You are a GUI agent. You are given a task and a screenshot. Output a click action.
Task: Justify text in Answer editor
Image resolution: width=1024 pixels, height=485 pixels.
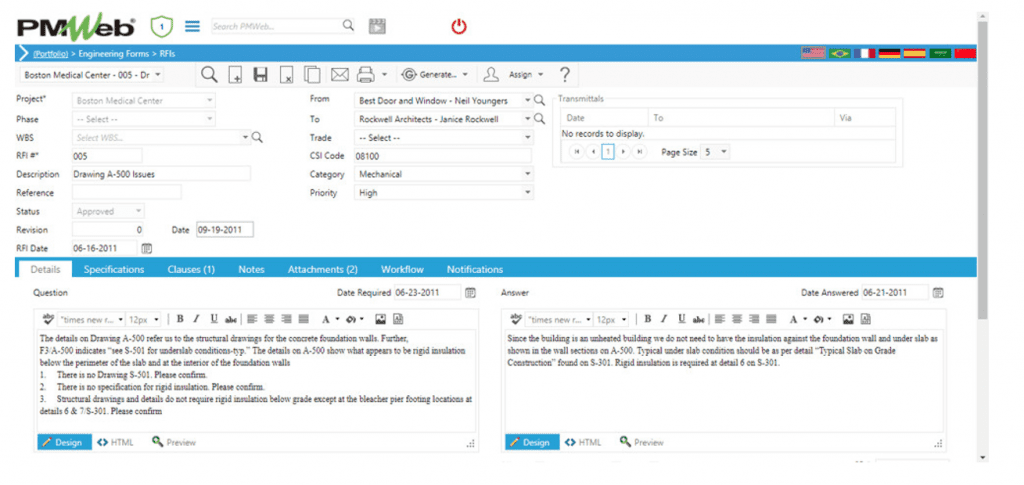[x=771, y=319]
